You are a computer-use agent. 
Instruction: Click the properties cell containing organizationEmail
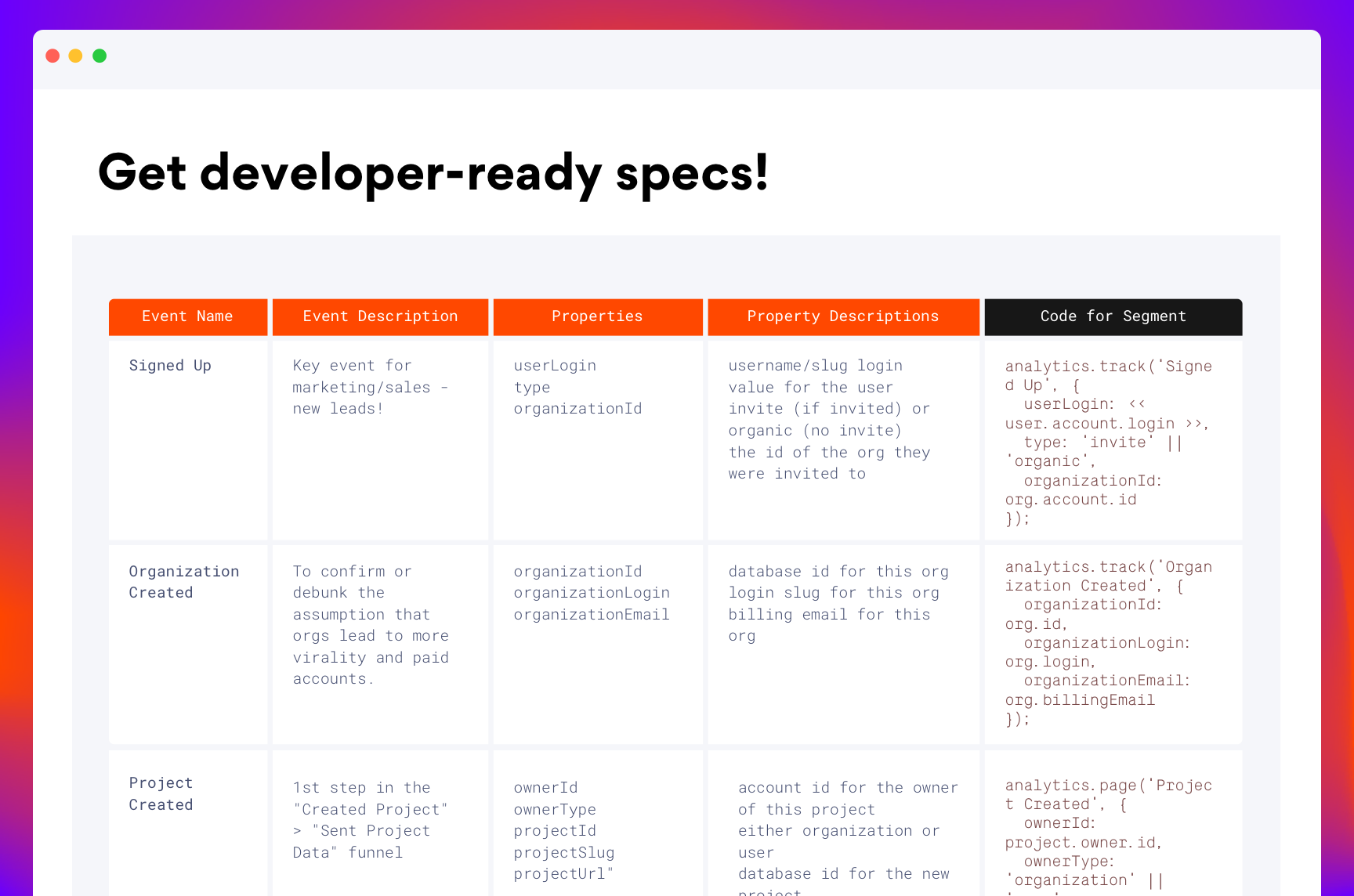(x=598, y=645)
